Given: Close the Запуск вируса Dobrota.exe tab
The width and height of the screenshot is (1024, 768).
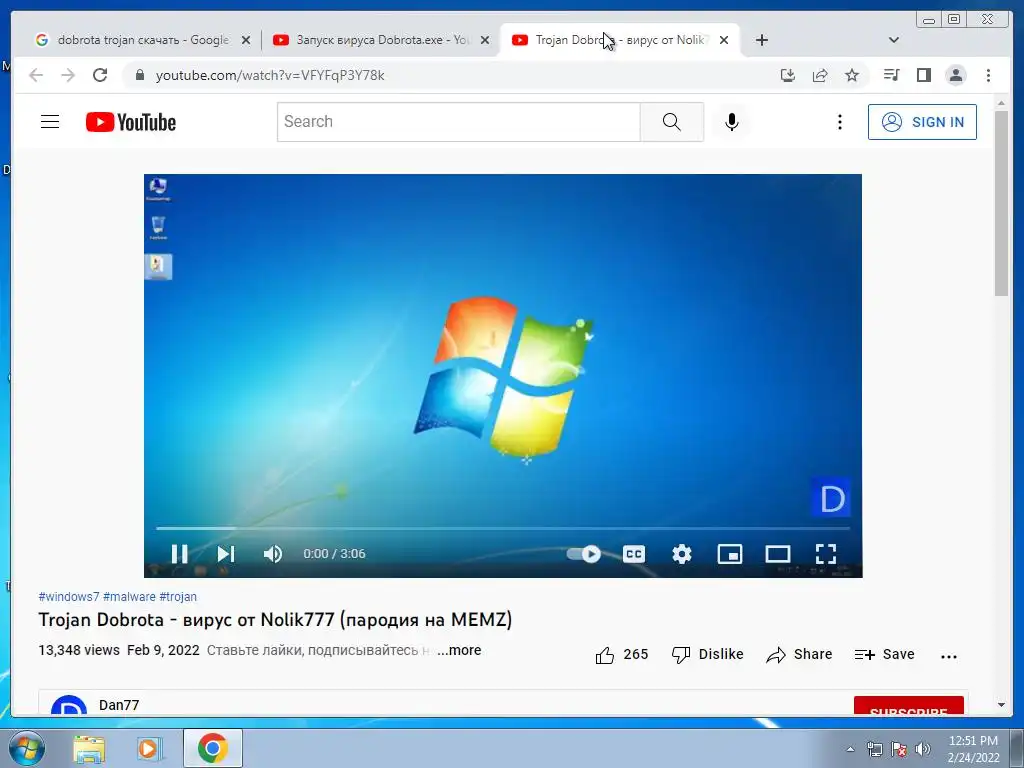Looking at the screenshot, I should click(x=485, y=40).
